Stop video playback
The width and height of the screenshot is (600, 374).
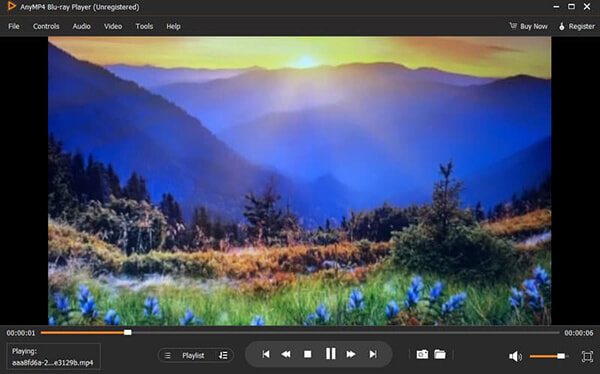pyautogui.click(x=308, y=354)
